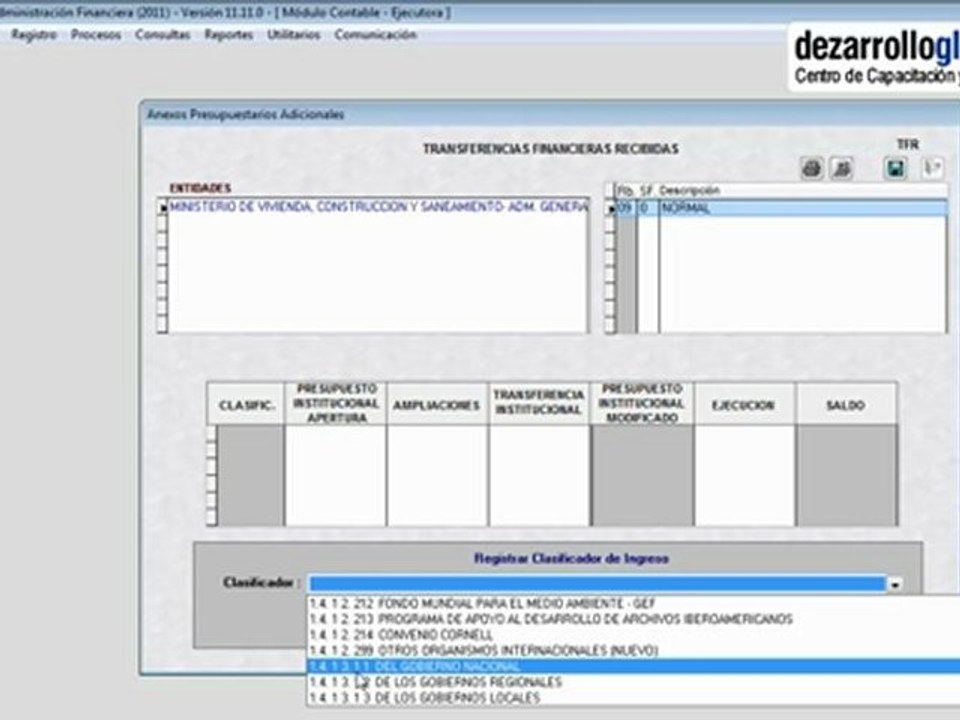The height and width of the screenshot is (720, 960).
Task: Open the Reportes menu
Action: pyautogui.click(x=229, y=35)
